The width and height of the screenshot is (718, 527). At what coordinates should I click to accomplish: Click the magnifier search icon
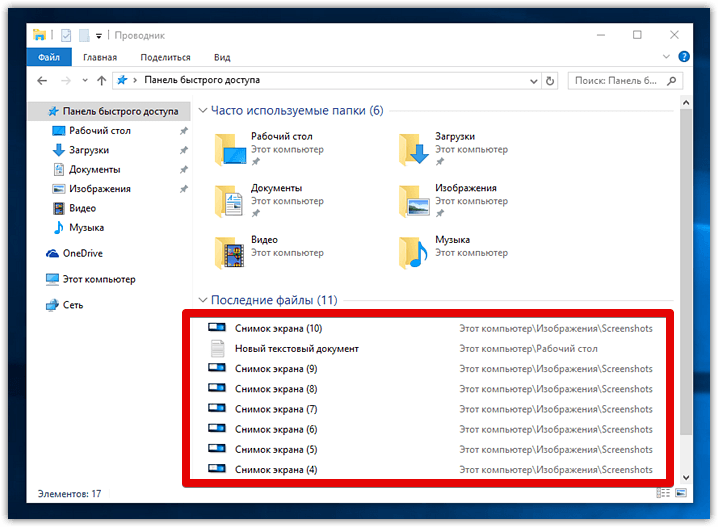pos(672,81)
